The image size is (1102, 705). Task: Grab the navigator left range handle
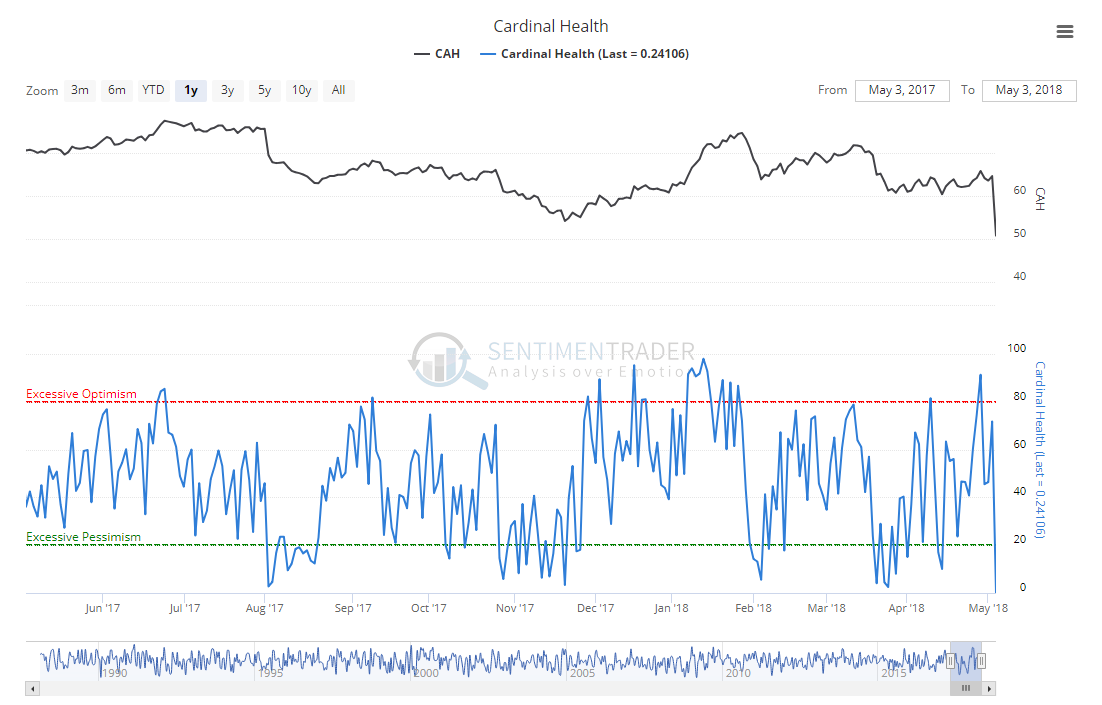[x=950, y=661]
